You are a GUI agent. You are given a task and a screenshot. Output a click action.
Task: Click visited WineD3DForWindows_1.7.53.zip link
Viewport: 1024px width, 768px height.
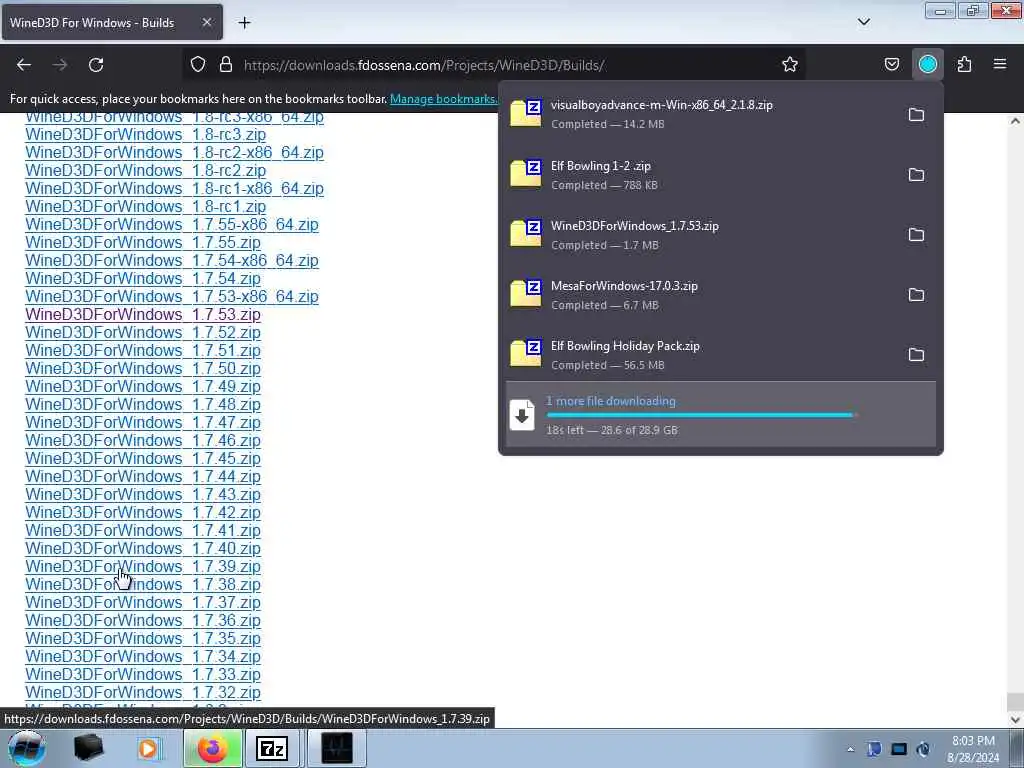(142, 315)
